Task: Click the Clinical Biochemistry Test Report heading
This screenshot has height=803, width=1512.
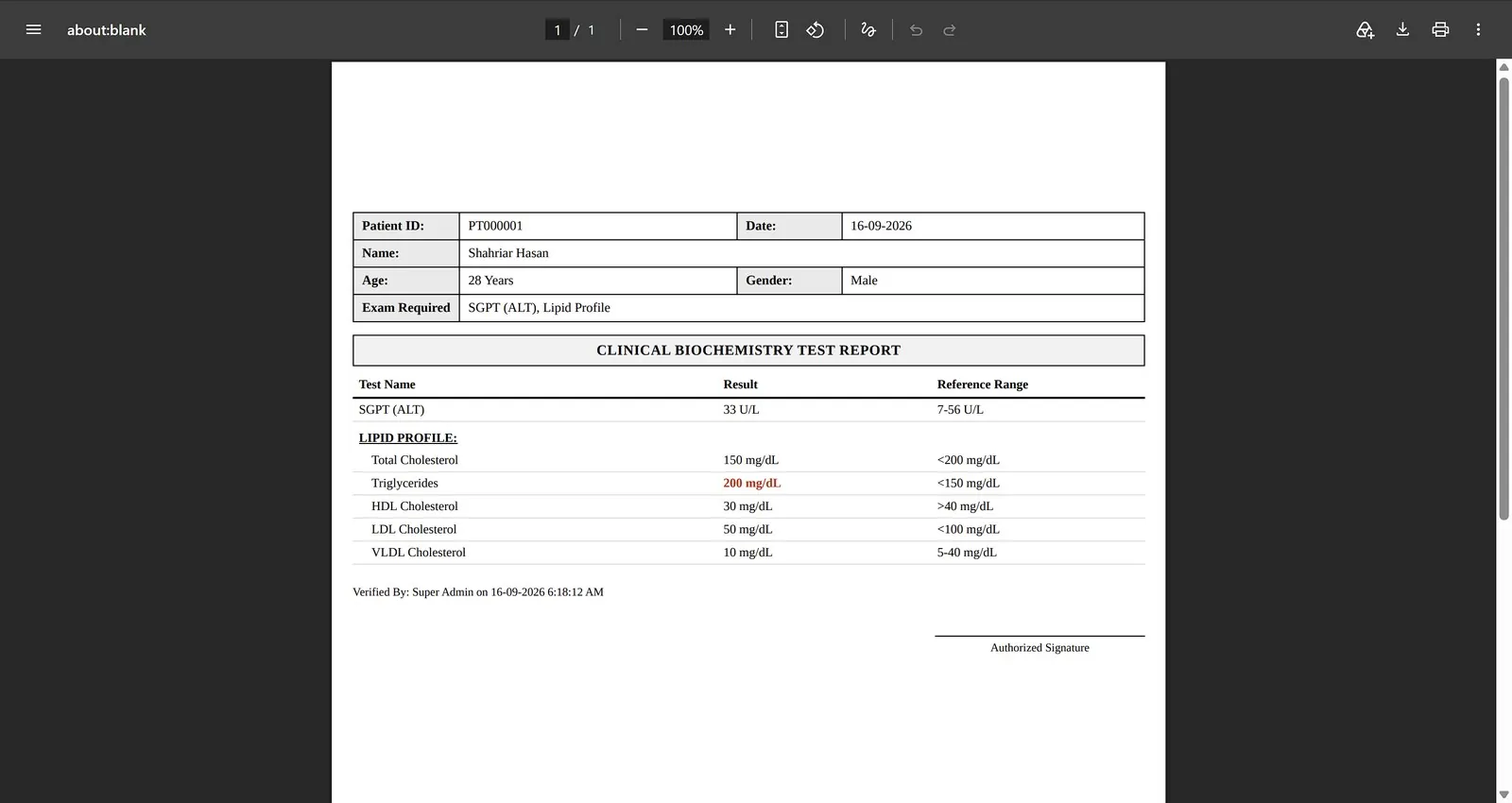Action: coord(748,350)
